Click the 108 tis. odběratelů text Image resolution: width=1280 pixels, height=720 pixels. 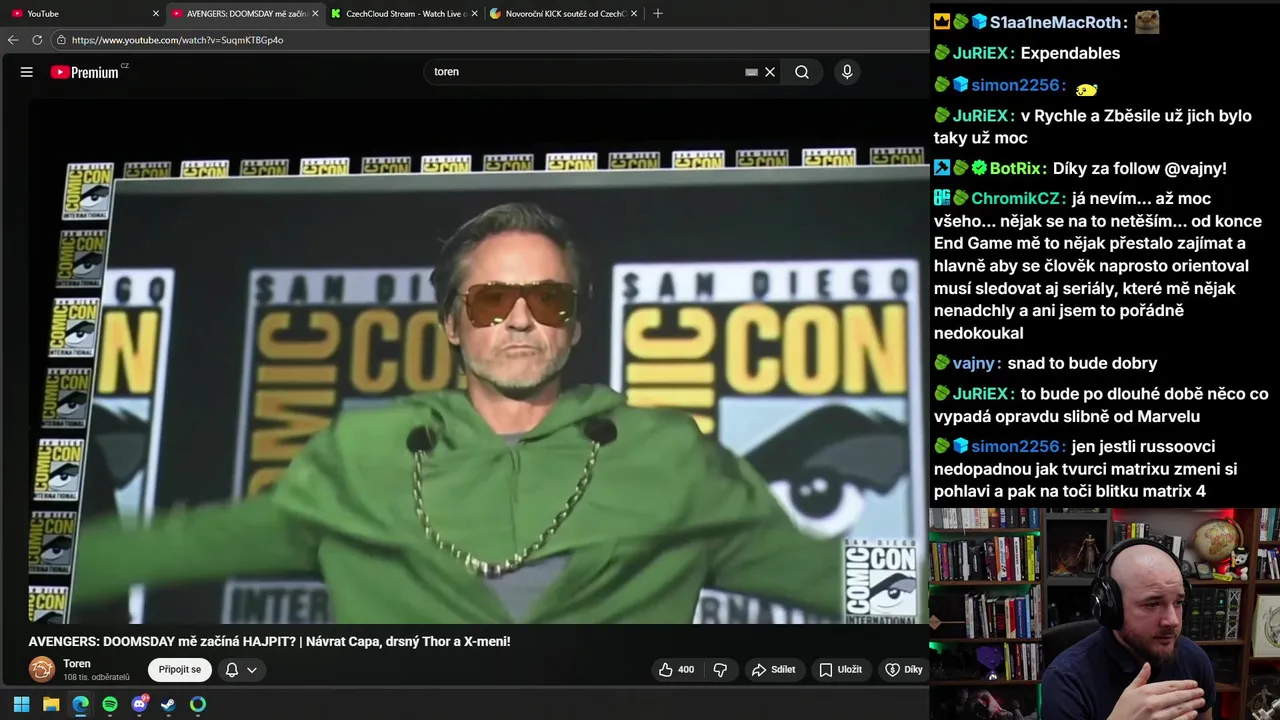click(96, 677)
